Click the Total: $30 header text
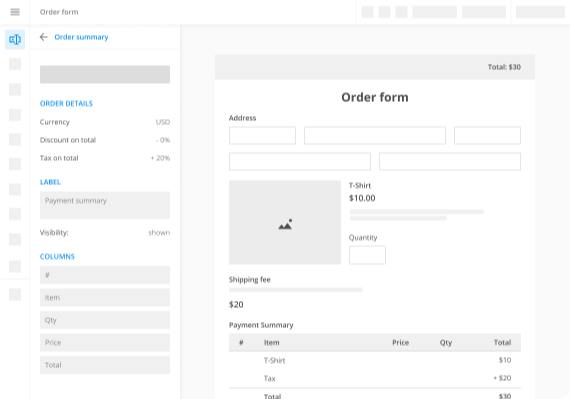 click(504, 67)
